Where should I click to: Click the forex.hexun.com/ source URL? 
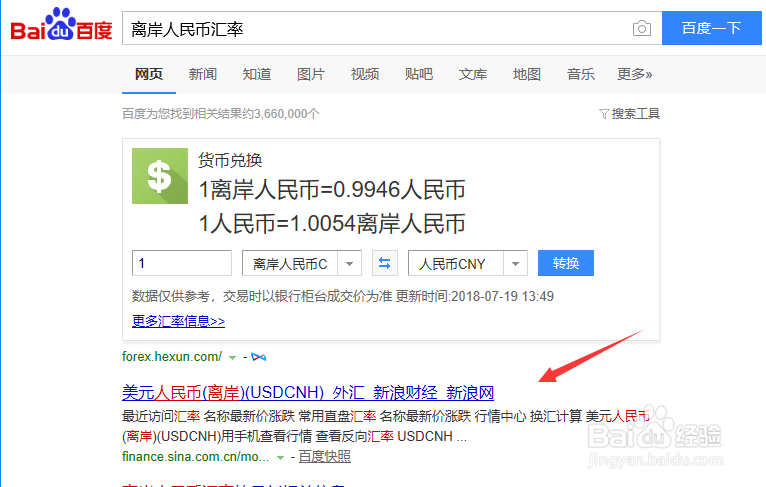[172, 357]
